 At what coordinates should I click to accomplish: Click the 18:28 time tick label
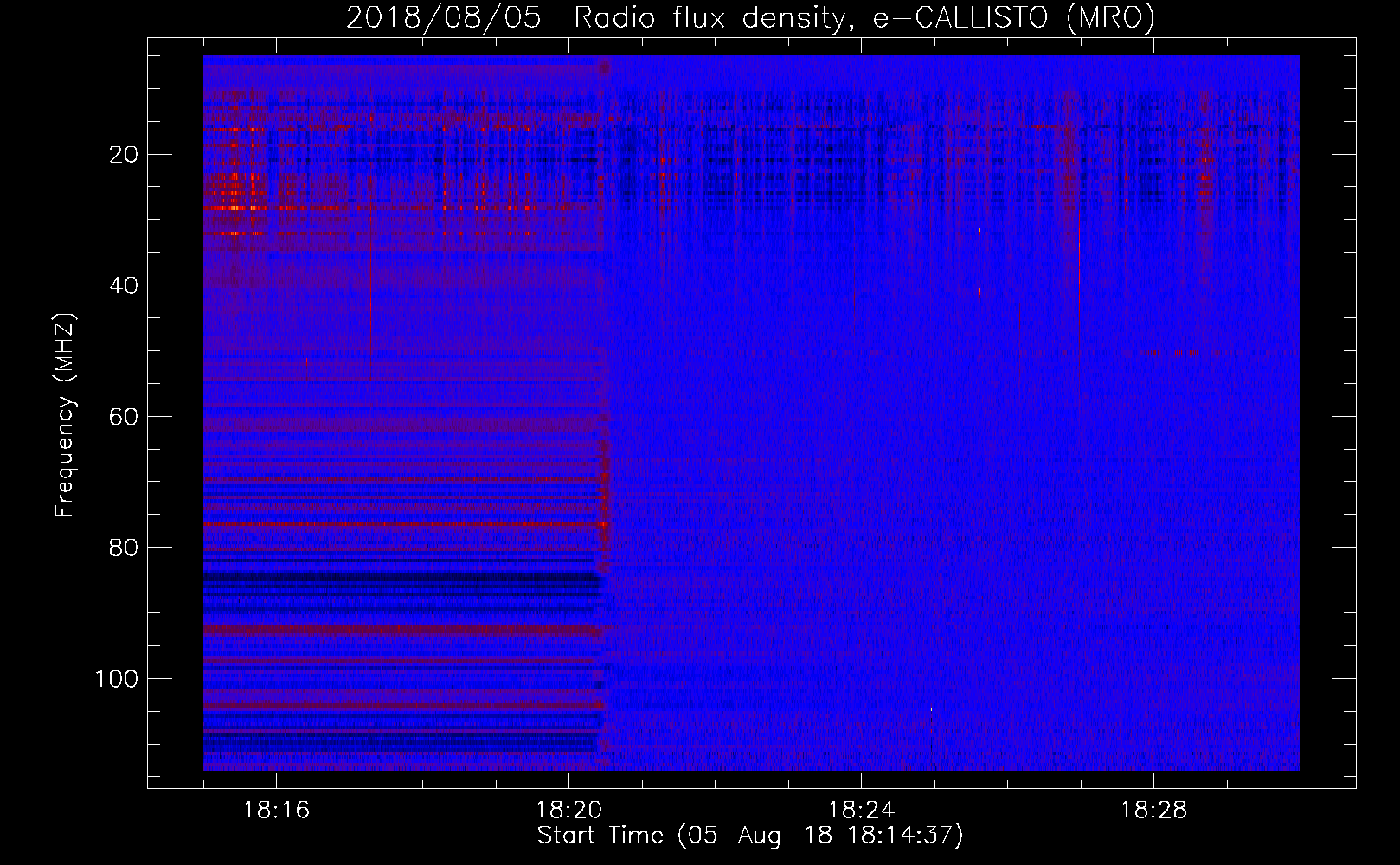[1153, 811]
